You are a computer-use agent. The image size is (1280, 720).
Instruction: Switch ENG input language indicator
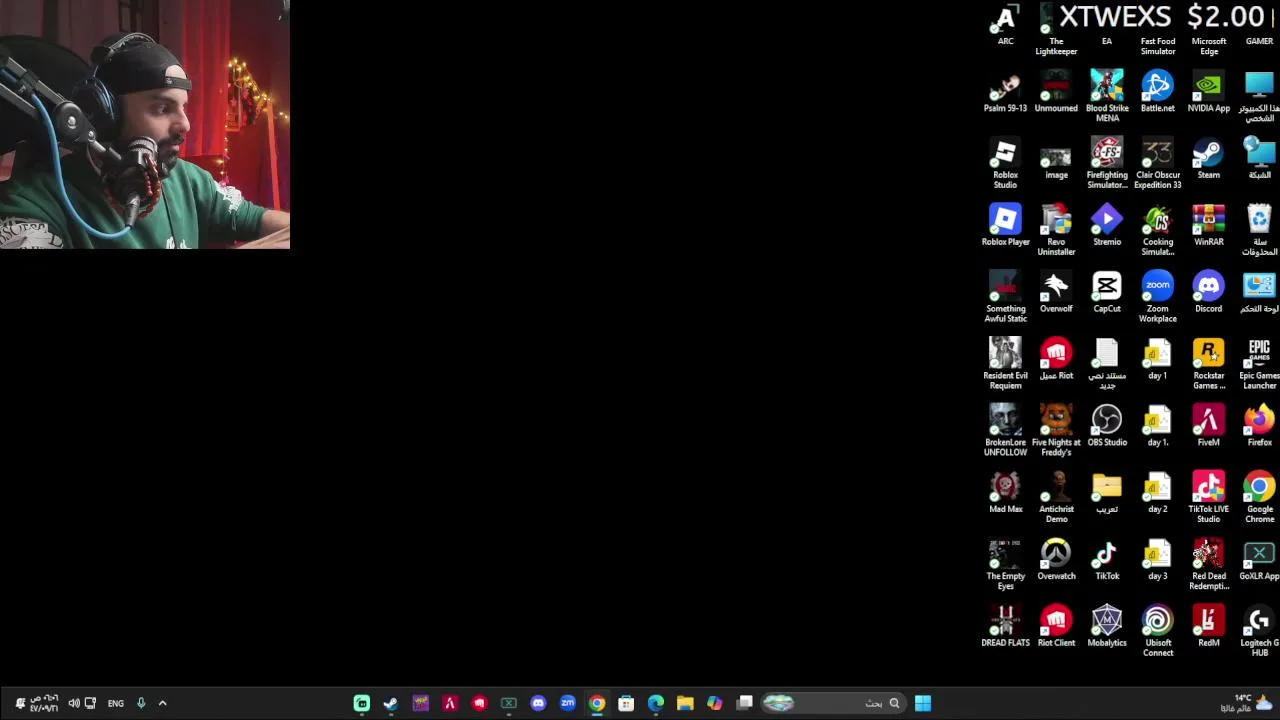(116, 703)
